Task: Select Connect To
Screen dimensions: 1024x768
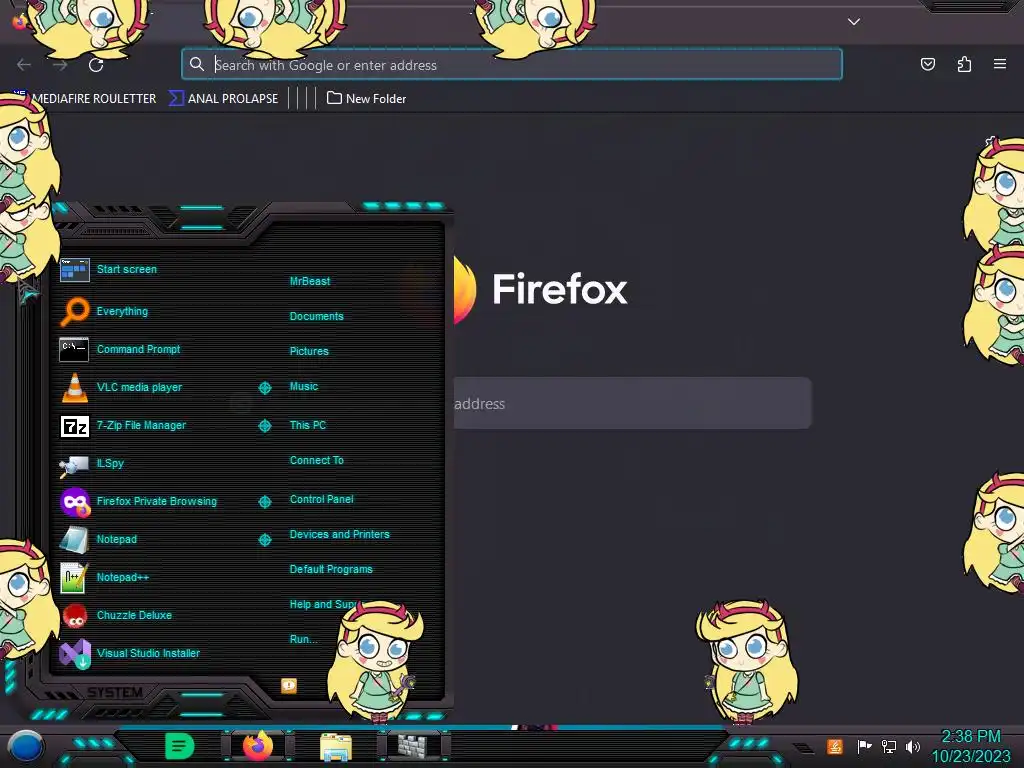Action: (x=317, y=460)
